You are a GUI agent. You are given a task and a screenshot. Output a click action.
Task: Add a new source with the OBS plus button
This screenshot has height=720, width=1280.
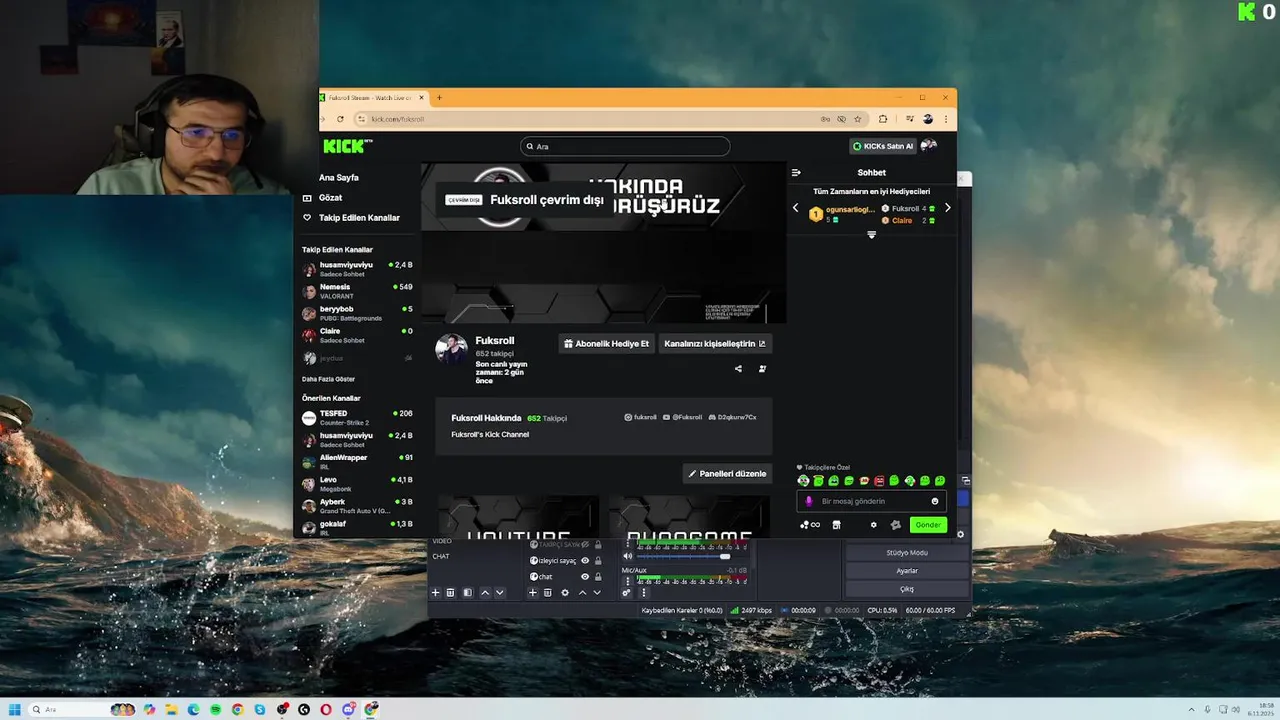tap(533, 593)
